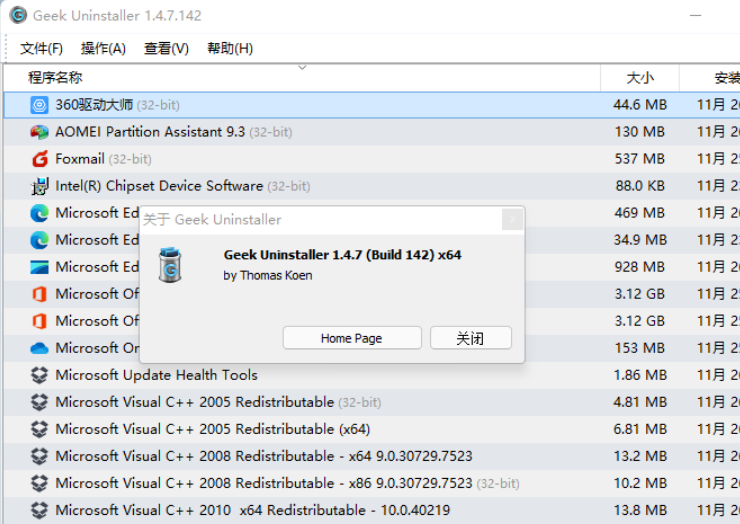Minimize the Geek Uninstaller window
The height and width of the screenshot is (524, 740).
coord(695,16)
